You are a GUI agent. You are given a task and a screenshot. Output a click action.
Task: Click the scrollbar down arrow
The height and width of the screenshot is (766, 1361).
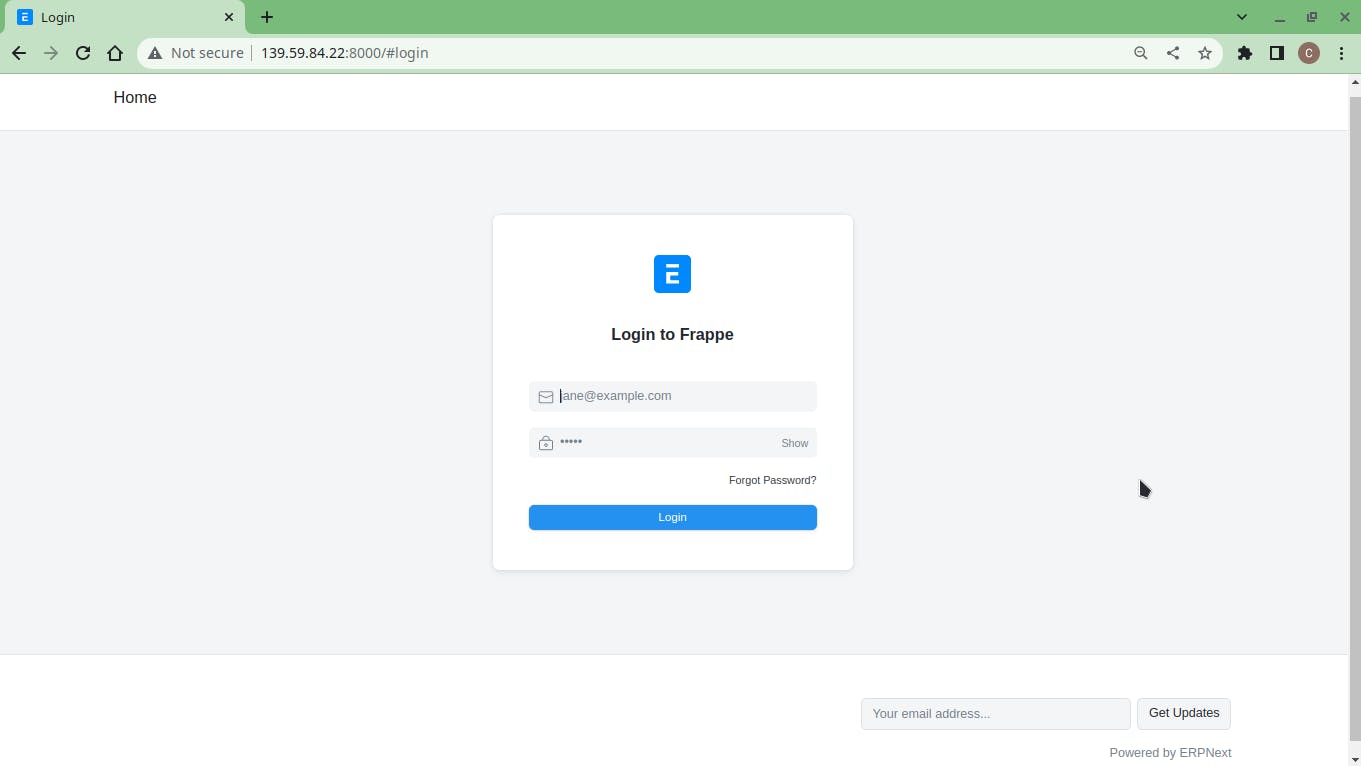pos(1355,759)
